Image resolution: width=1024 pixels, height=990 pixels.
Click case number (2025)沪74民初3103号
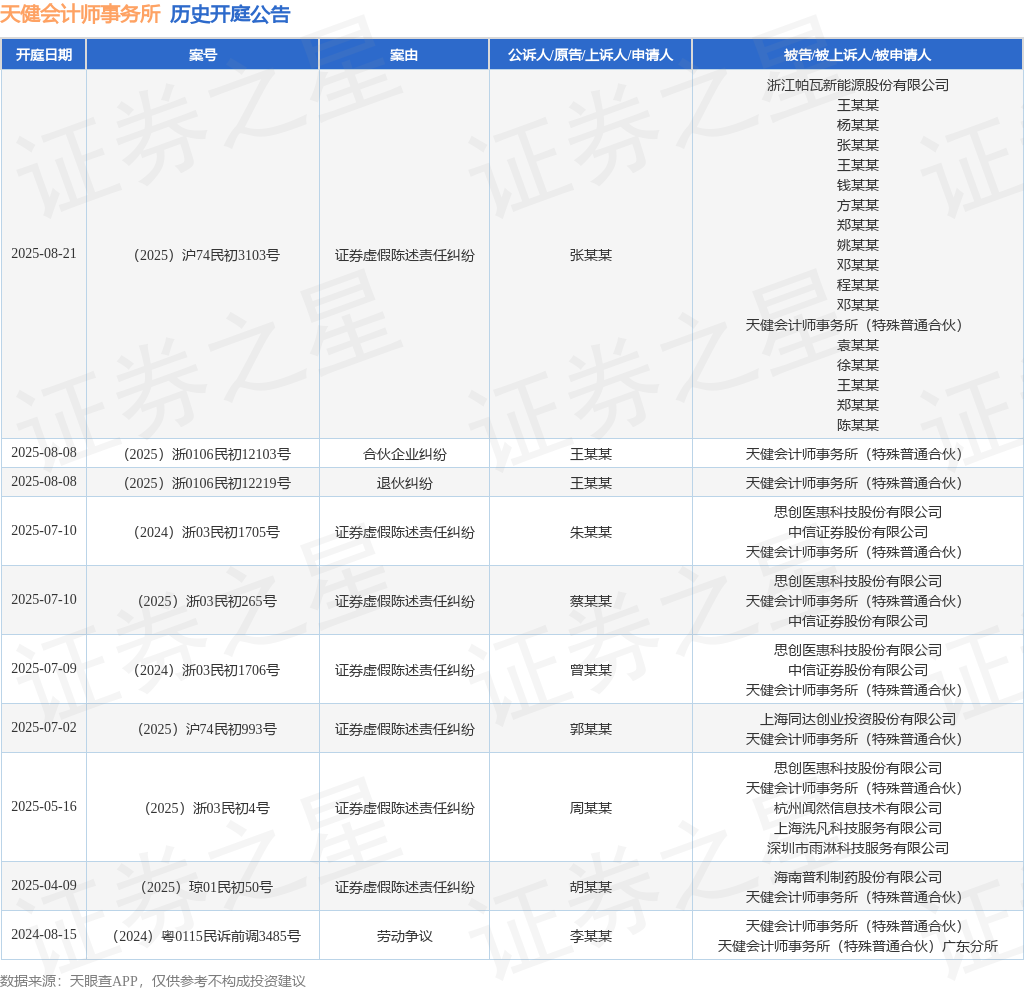click(206, 255)
